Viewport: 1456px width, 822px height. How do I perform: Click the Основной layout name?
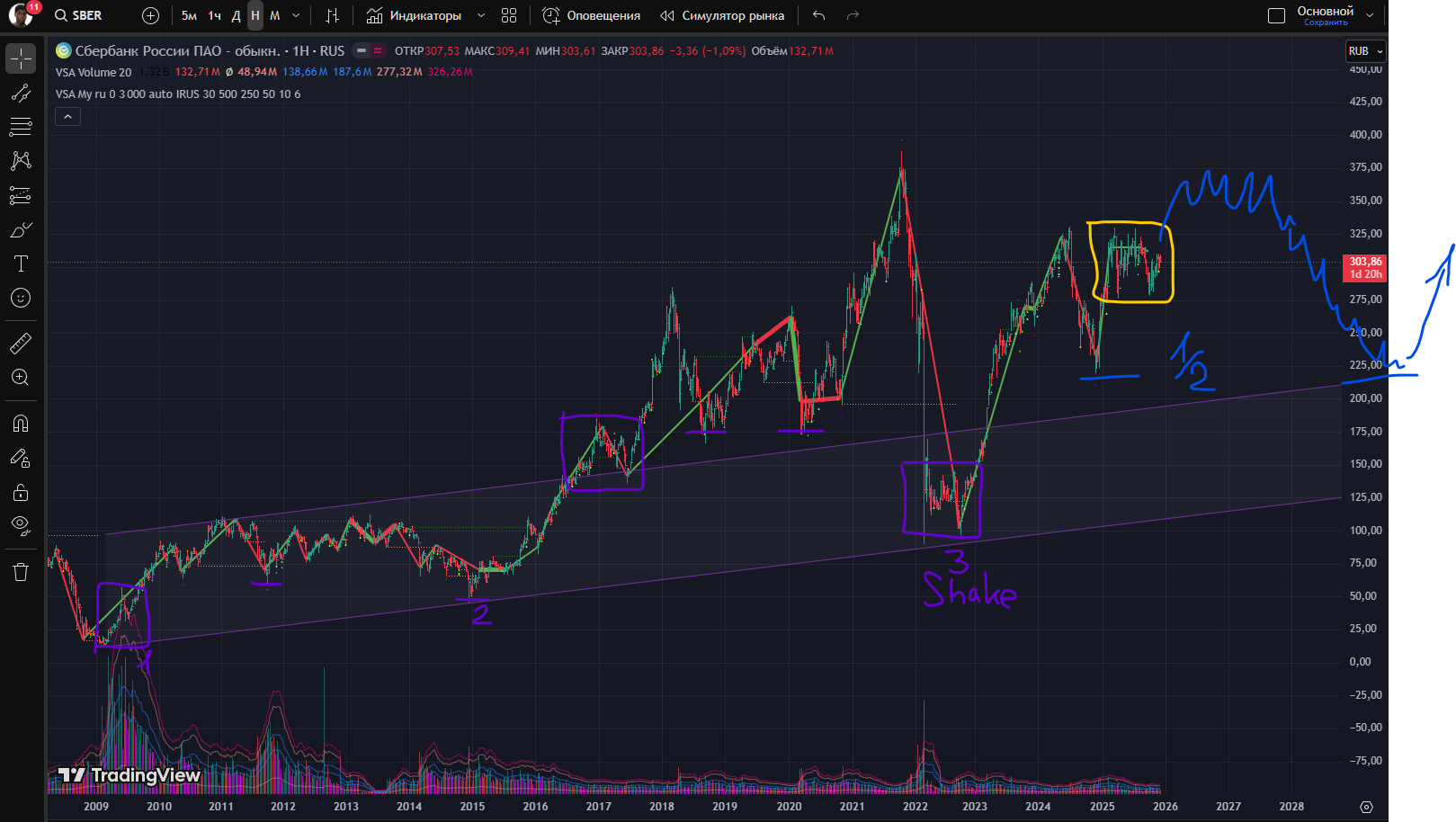1325,11
